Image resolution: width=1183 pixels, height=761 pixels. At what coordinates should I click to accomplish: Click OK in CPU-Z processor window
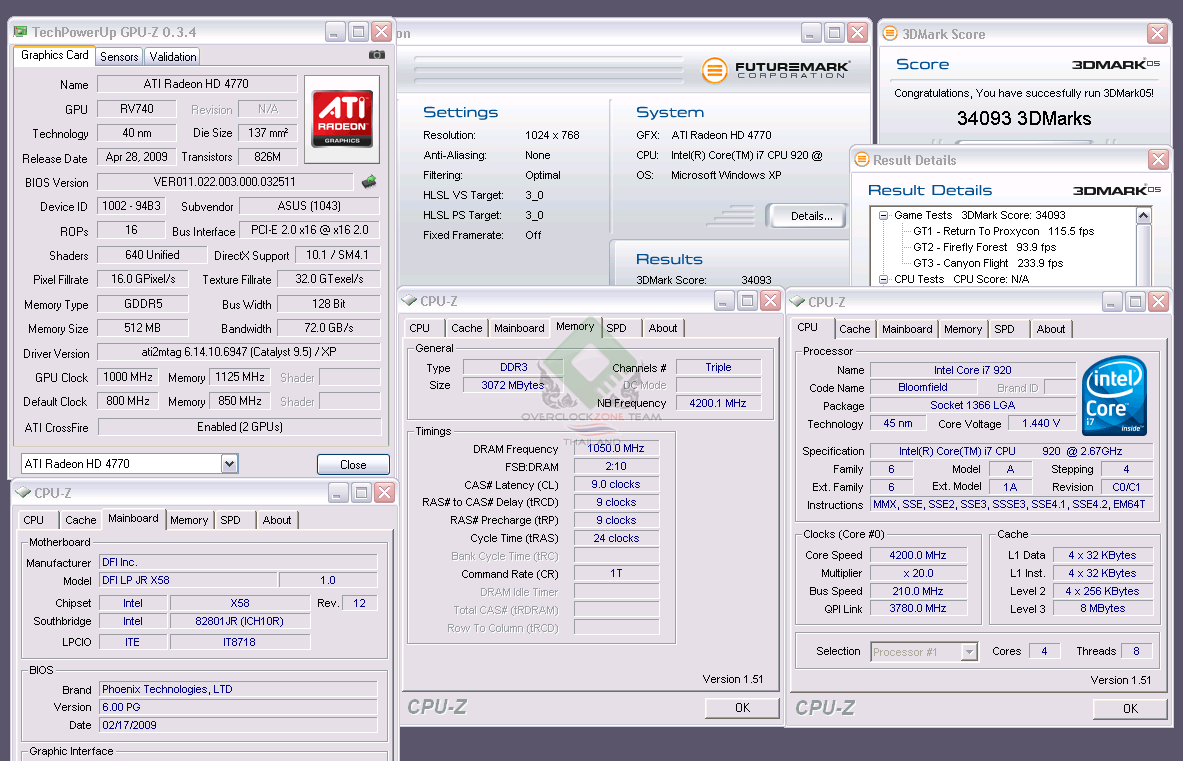pos(1130,708)
